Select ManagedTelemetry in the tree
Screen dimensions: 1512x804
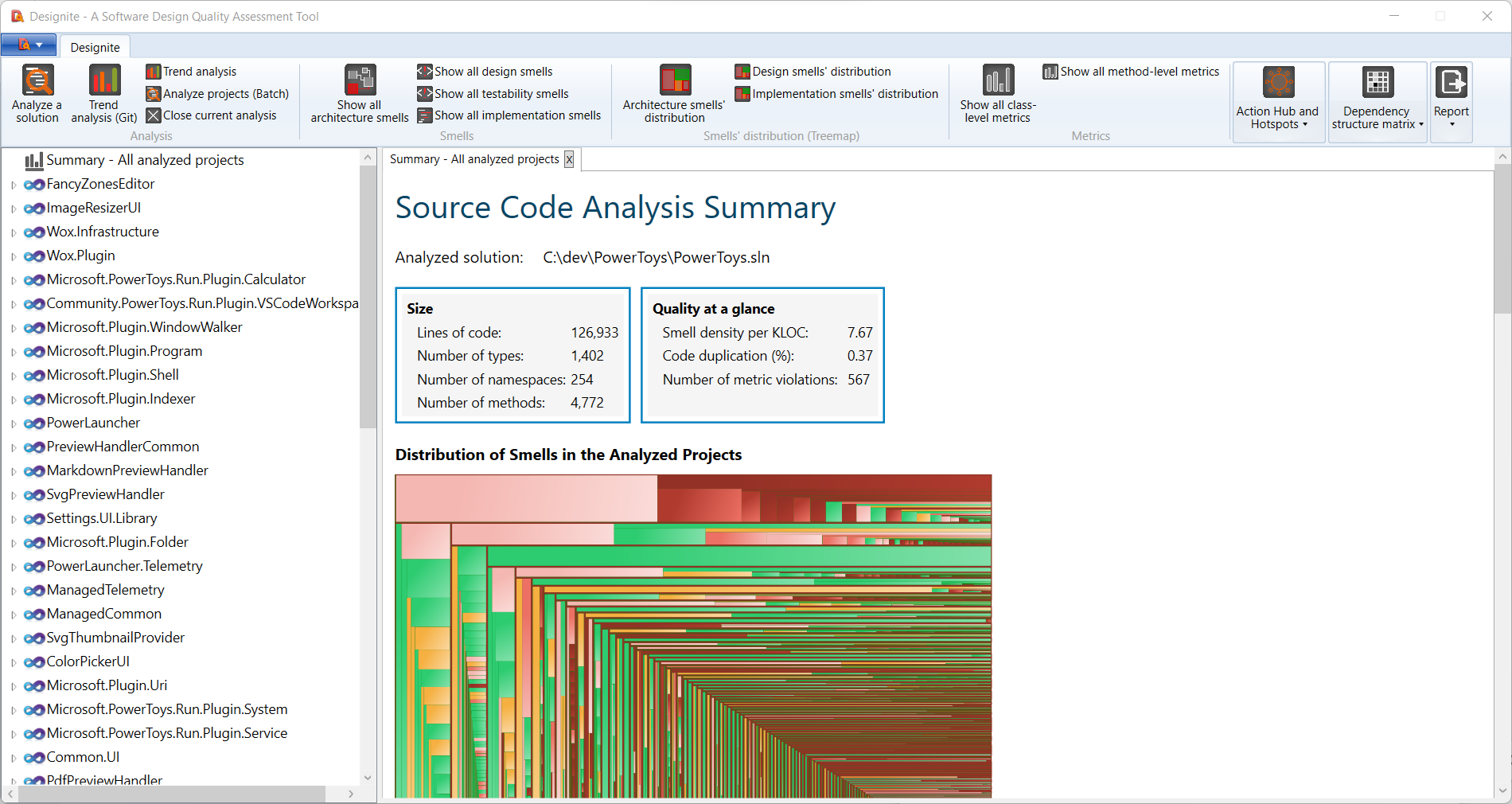[106, 590]
